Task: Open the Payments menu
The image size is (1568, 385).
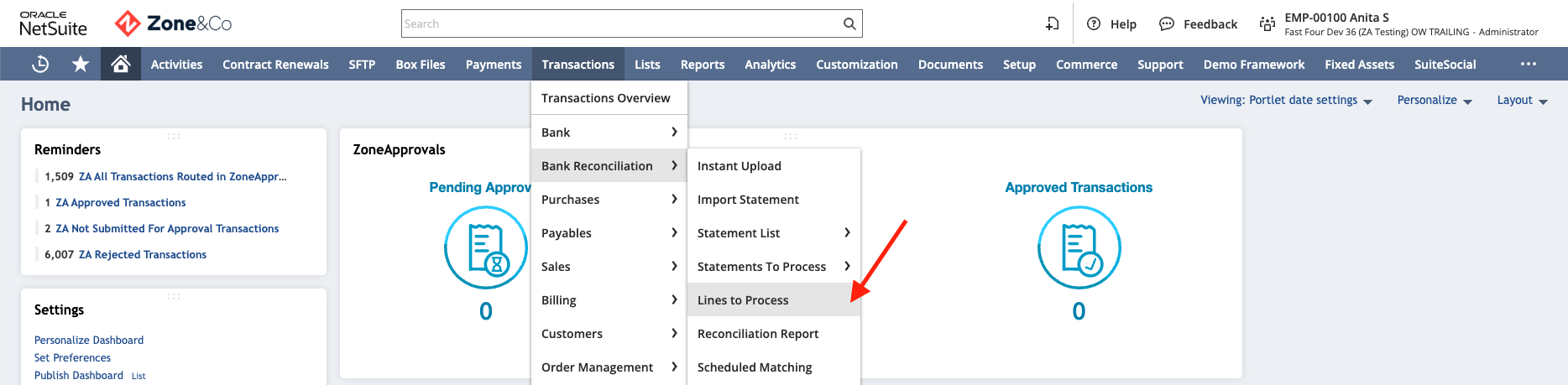Action: (494, 65)
